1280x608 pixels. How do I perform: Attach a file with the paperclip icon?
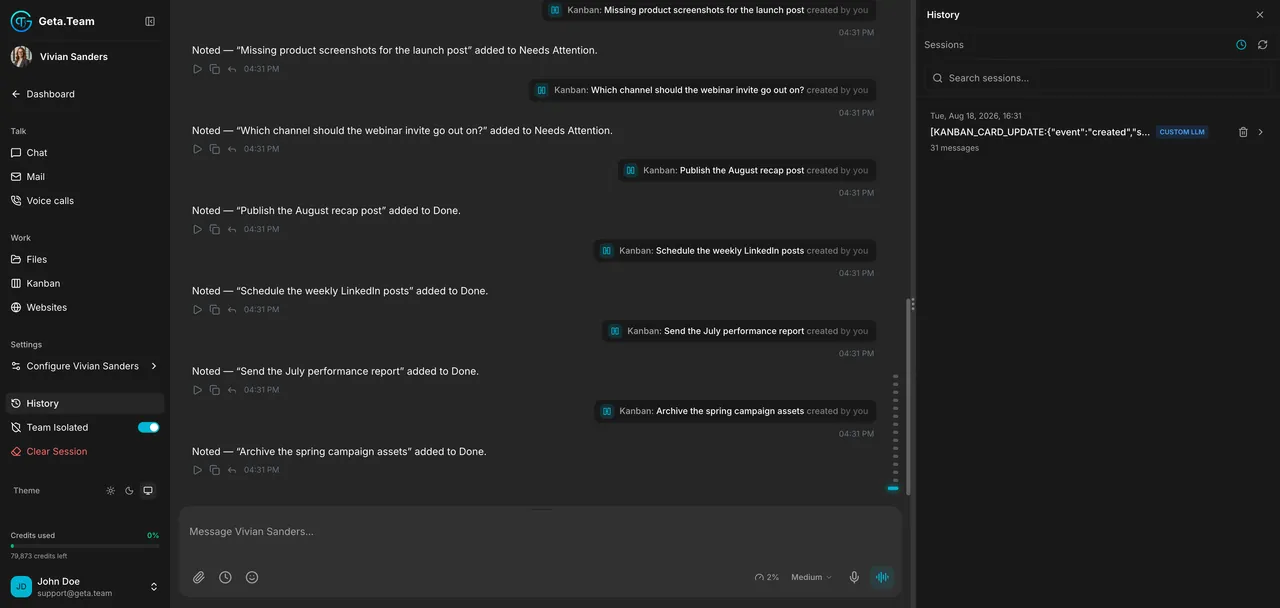point(199,577)
